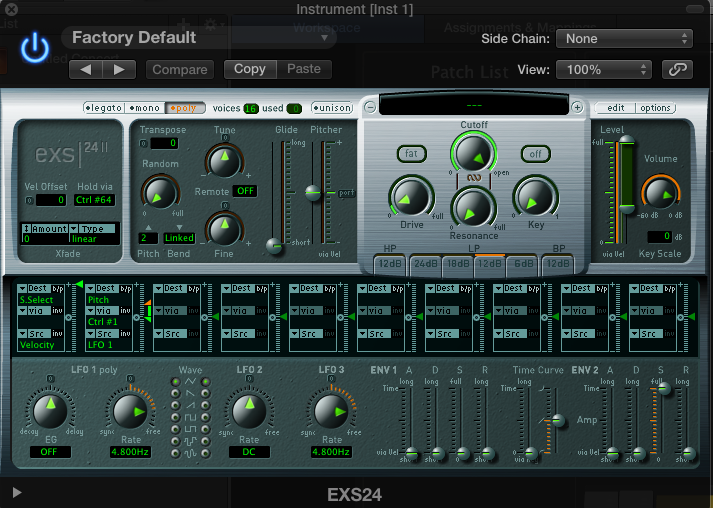Click the Time Curve slider handle

pyautogui.click(x=557, y=421)
